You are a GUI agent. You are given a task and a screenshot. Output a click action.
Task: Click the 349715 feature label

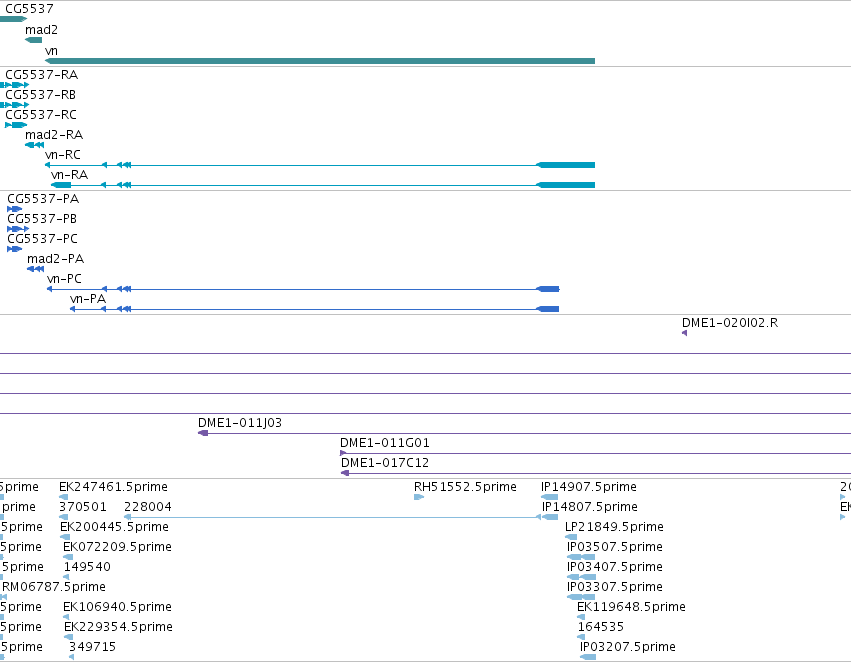(92, 647)
